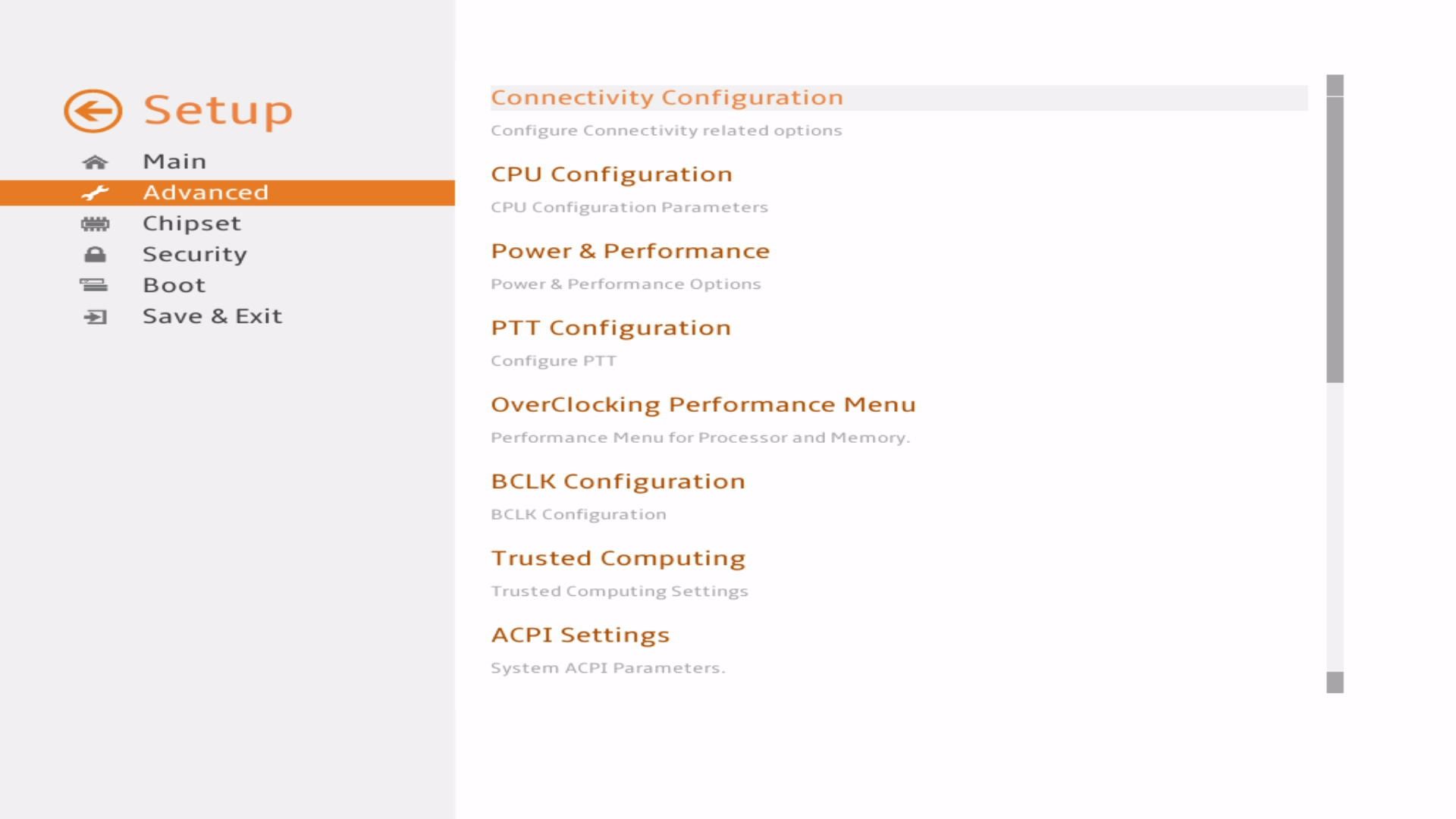Click the Chipset chip icon
Image resolution: width=1456 pixels, height=819 pixels.
[95, 224]
